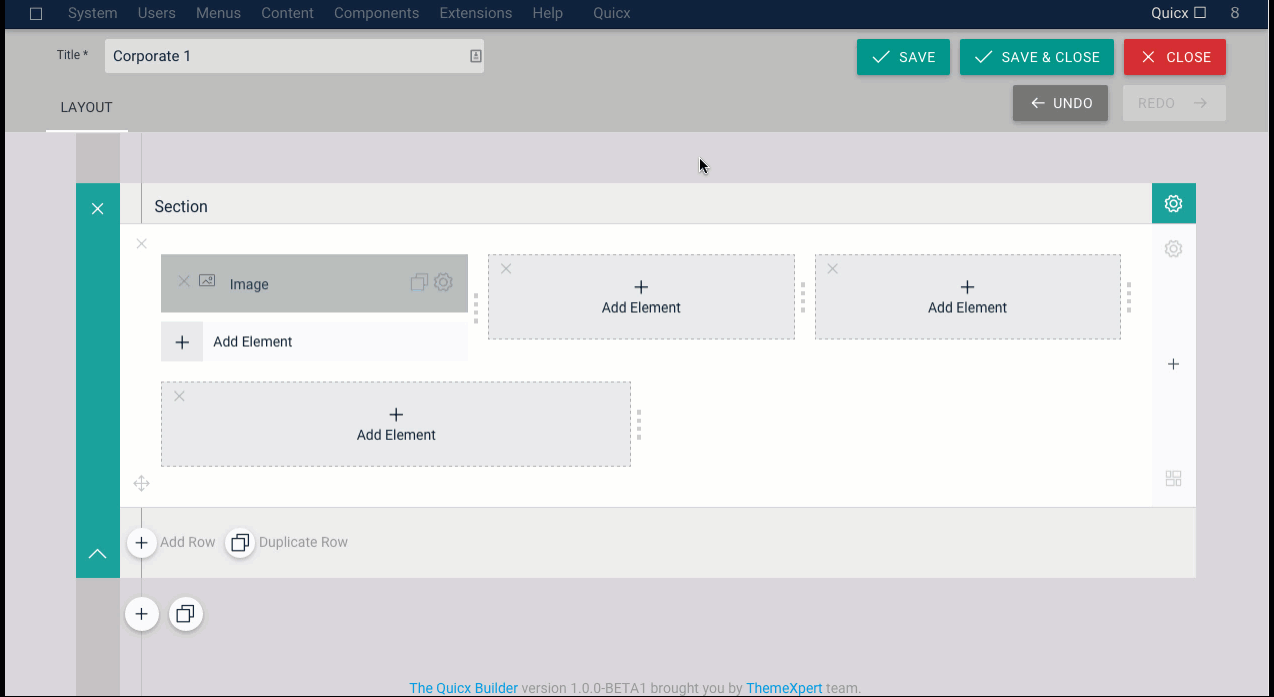Grab the row move handle icon

coord(141,484)
